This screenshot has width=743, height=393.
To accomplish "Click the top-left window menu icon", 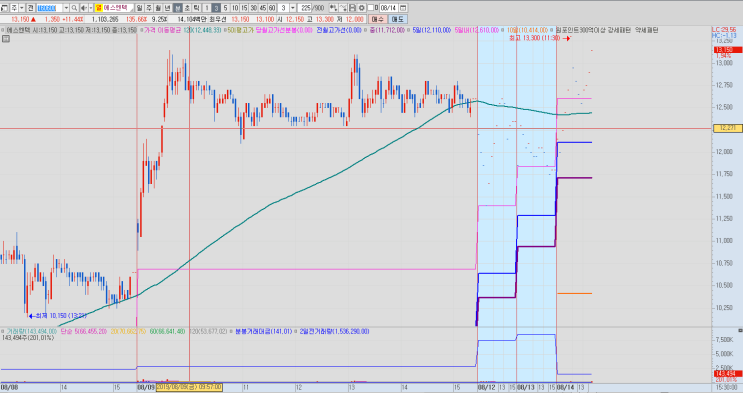I will coord(4,8).
